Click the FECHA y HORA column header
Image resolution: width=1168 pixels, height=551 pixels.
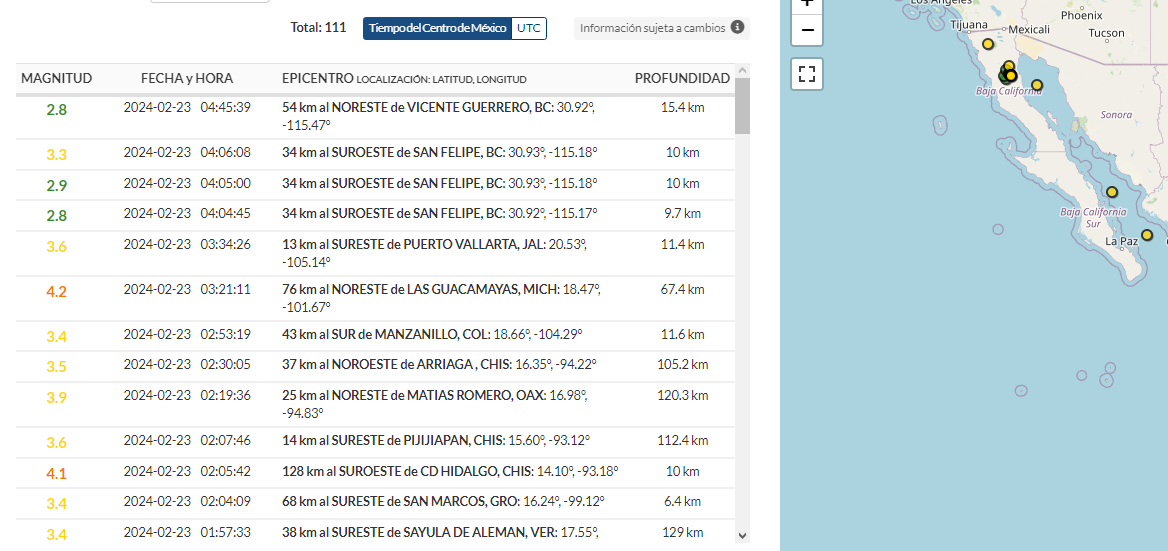(187, 78)
